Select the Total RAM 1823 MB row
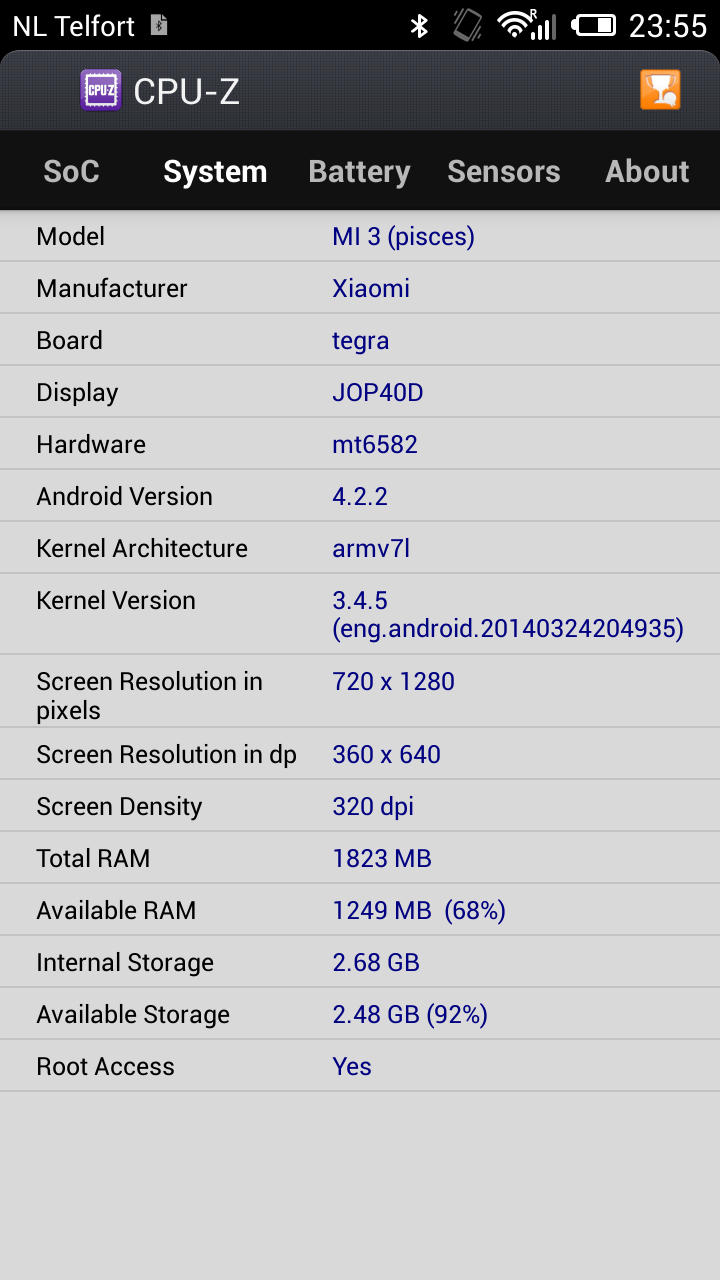Screen dimensions: 720x1280 (x=360, y=858)
